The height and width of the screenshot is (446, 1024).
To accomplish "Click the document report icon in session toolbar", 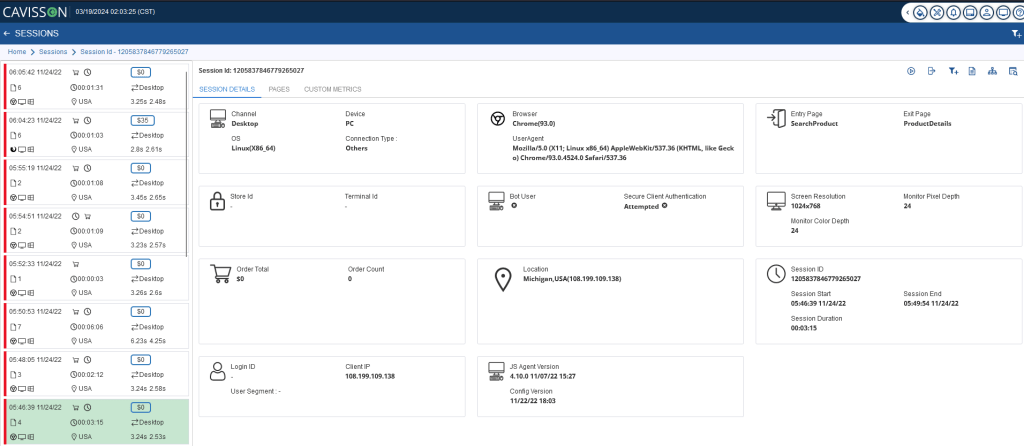I will [972, 71].
